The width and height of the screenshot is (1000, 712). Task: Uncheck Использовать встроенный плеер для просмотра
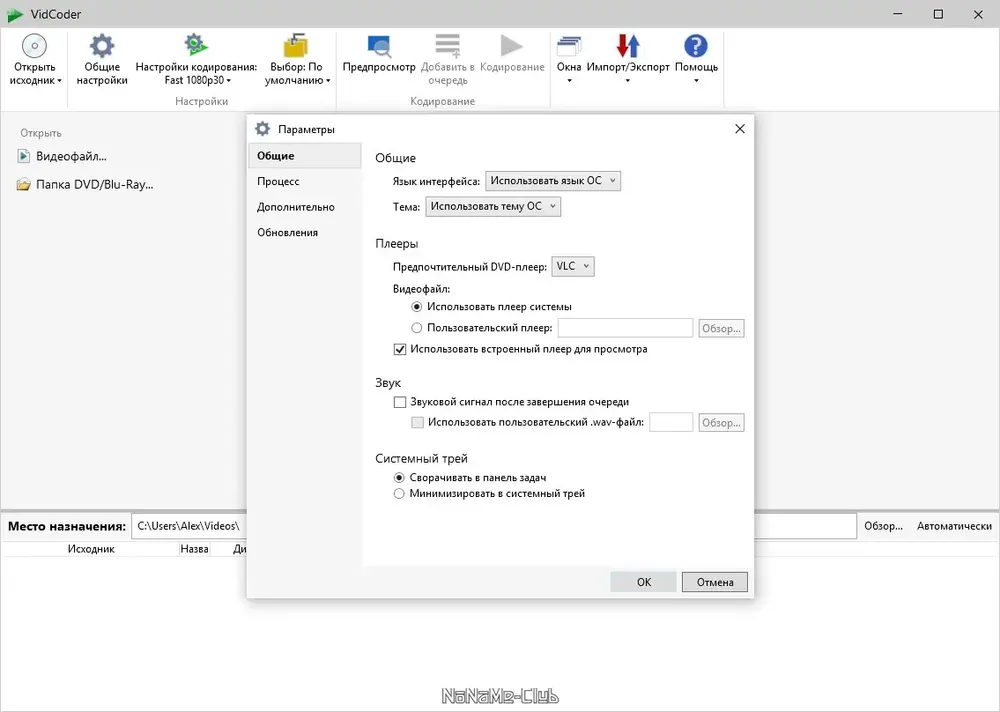[400, 350]
